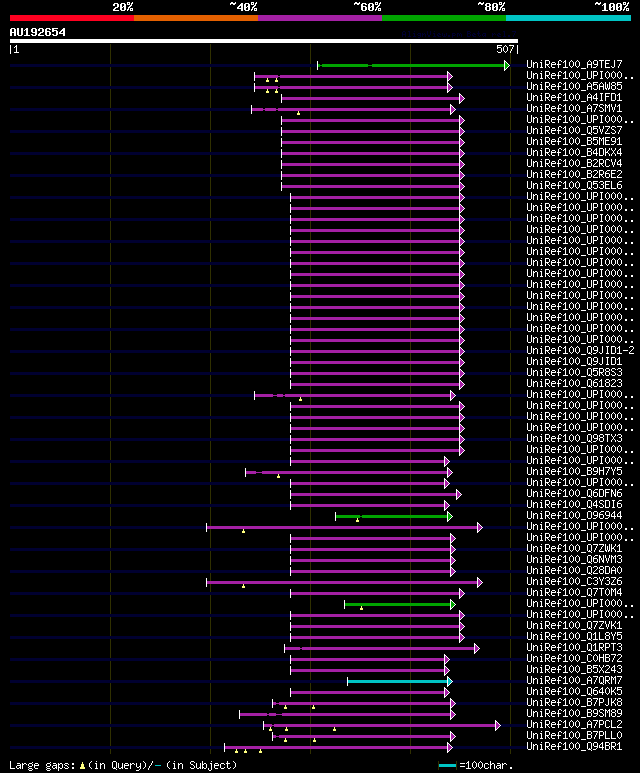
Task: Click the purple alignment bar of A7PCL2
Action: pyautogui.click(x=382, y=726)
